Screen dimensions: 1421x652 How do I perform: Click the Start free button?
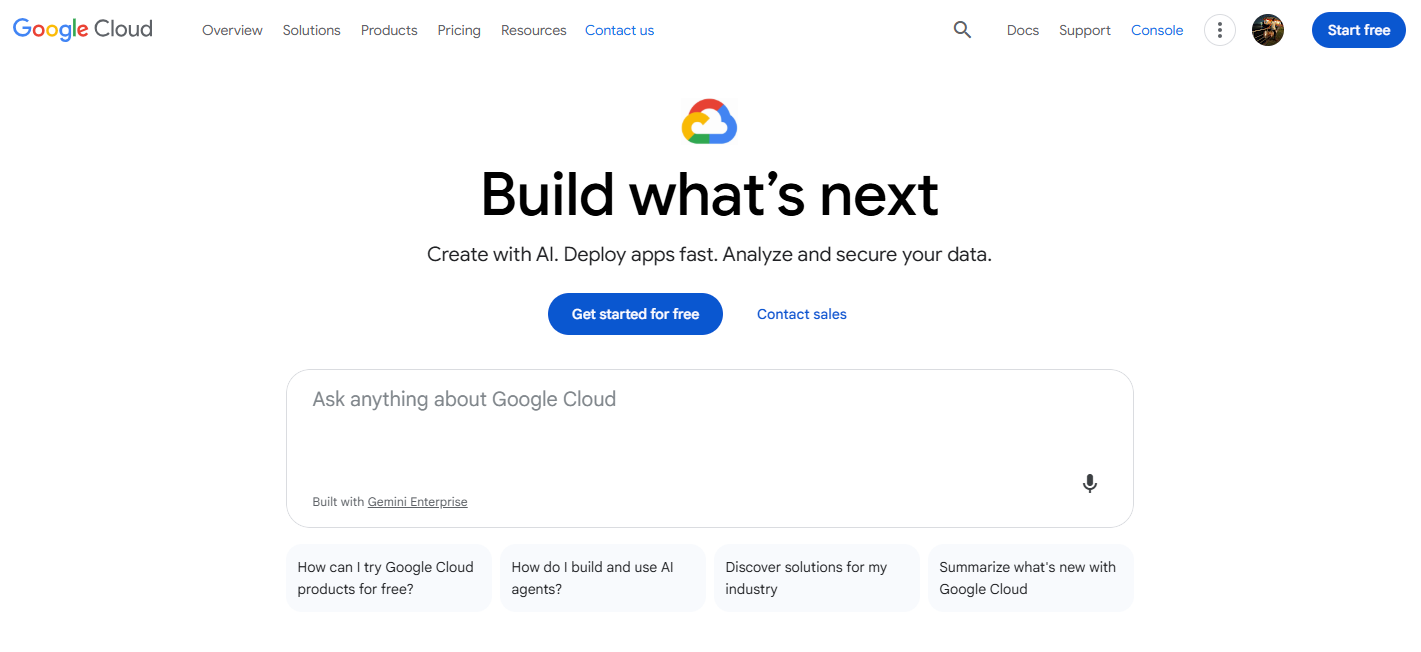[x=1358, y=30]
